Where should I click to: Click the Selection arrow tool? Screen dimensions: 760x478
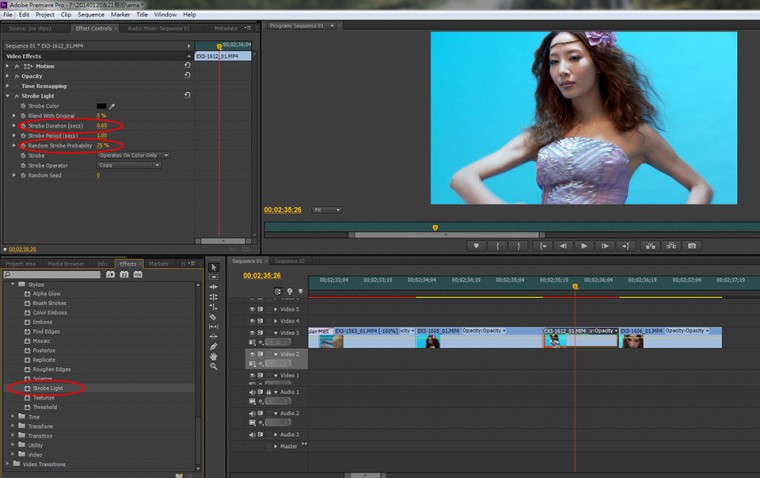pos(214,266)
